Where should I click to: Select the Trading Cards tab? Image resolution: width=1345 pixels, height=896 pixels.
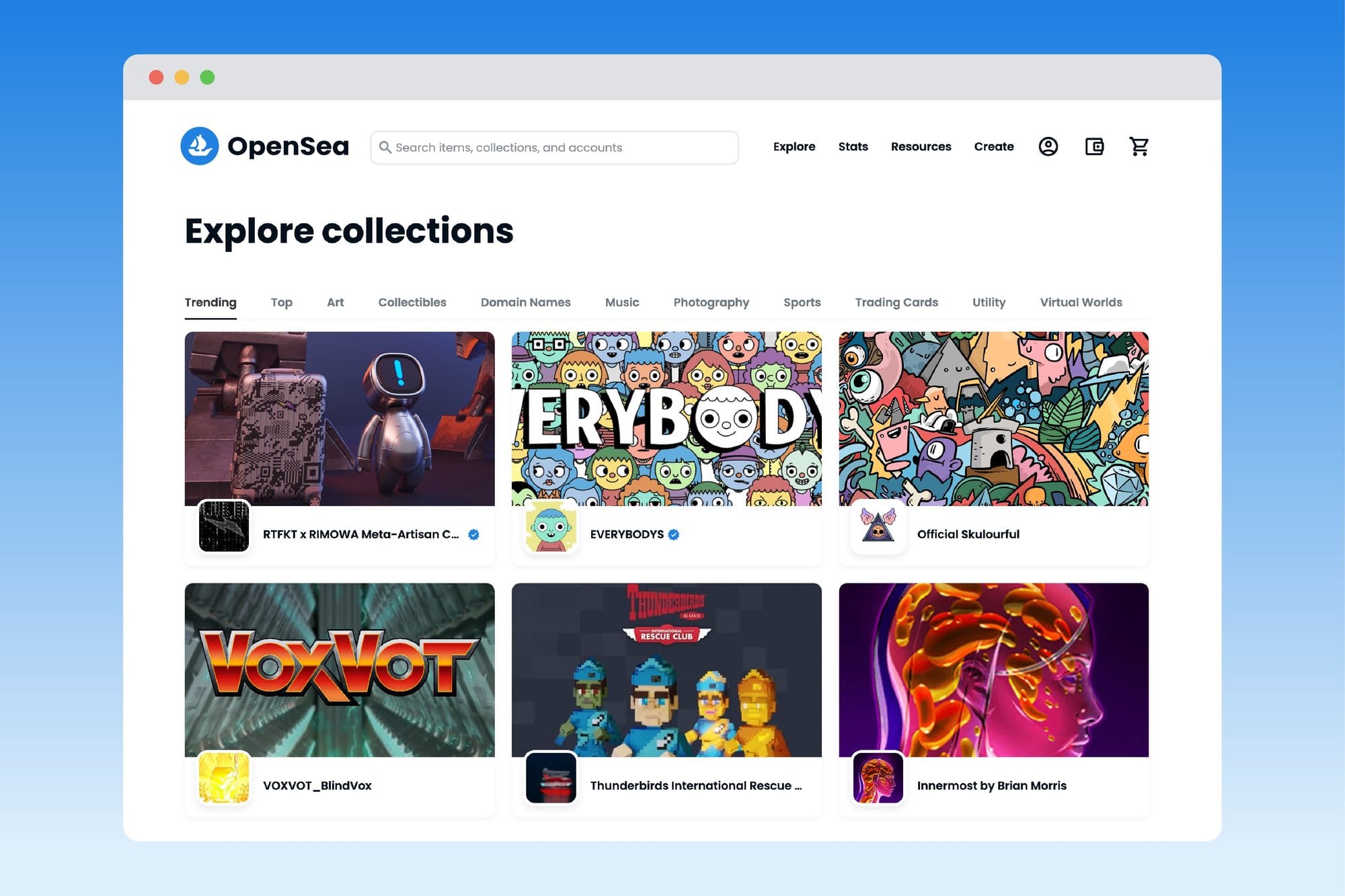[x=896, y=302]
